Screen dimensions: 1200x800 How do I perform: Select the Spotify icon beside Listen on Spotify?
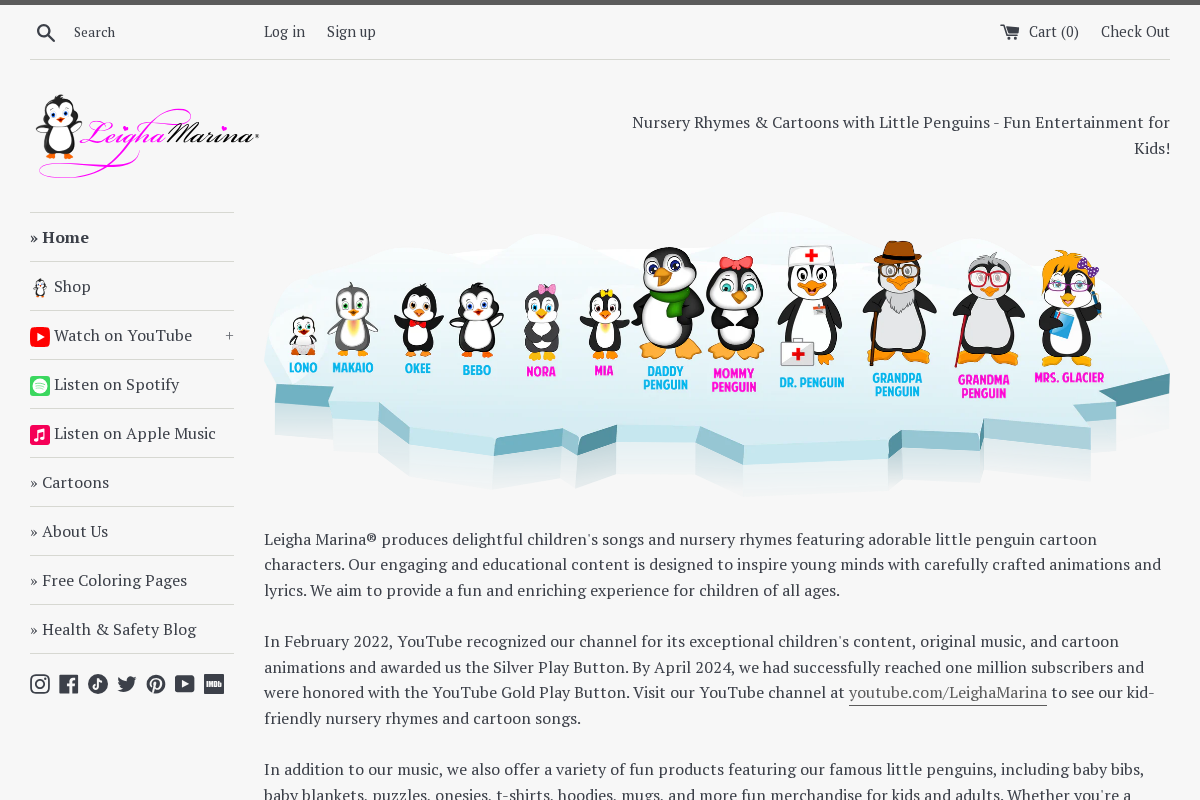point(40,385)
